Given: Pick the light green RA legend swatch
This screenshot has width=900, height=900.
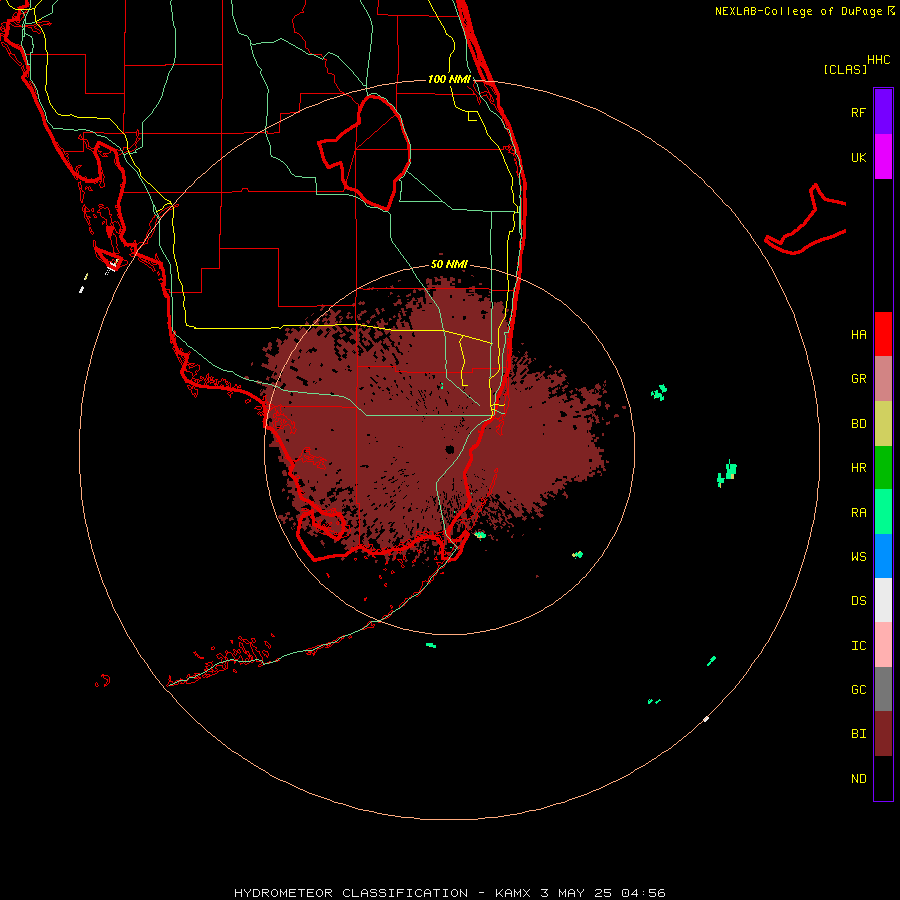Looking at the screenshot, I should [x=883, y=512].
